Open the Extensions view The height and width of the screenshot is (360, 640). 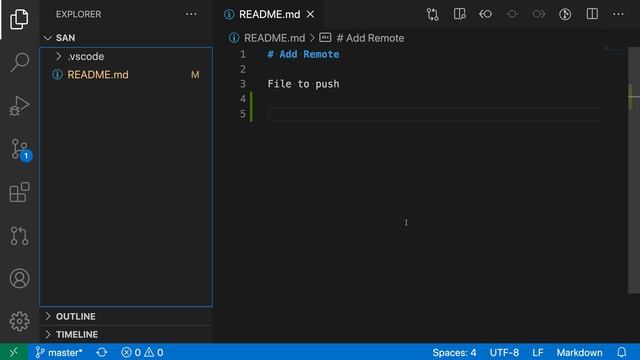(19, 192)
